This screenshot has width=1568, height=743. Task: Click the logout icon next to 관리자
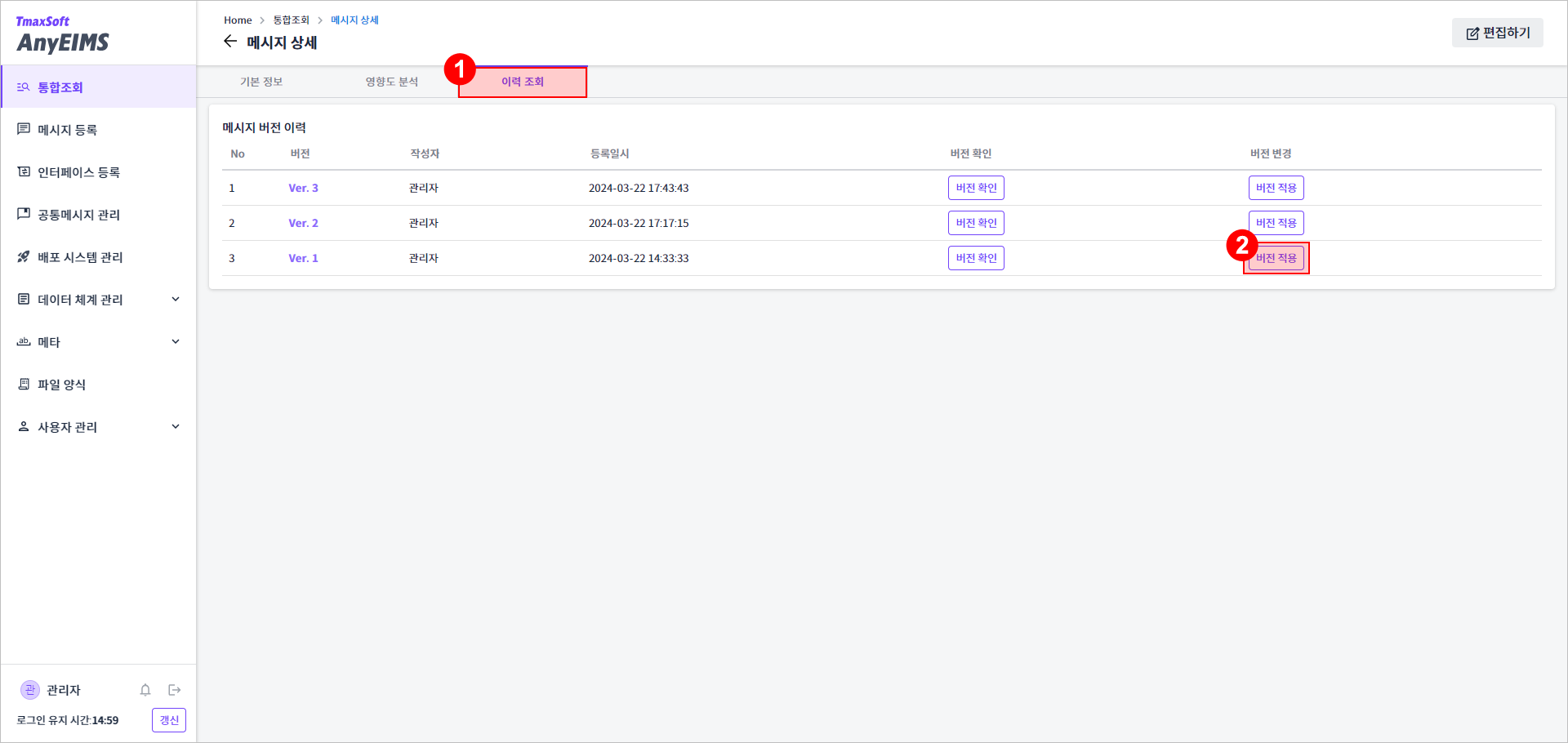tap(174, 690)
